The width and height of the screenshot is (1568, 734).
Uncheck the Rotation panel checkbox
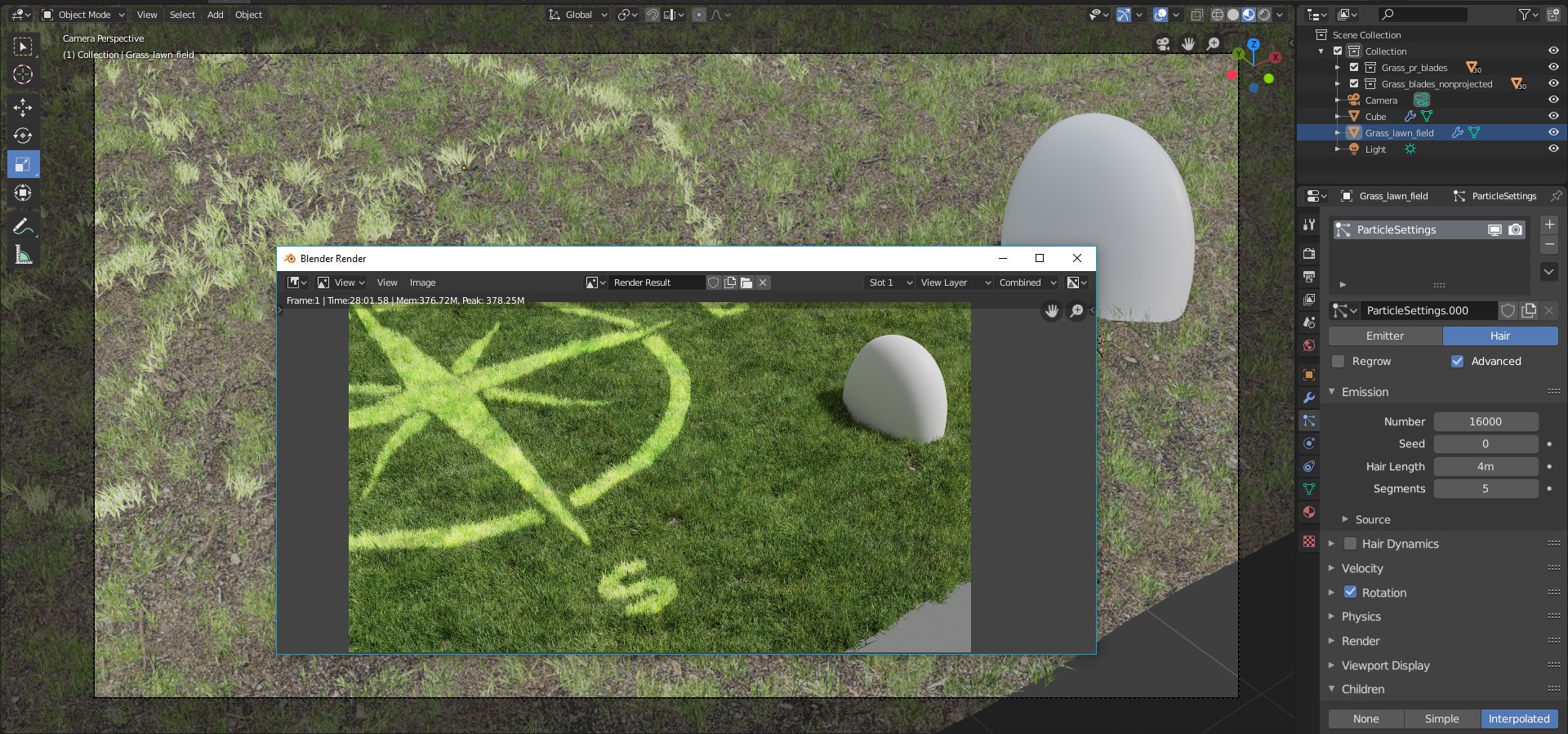point(1350,592)
